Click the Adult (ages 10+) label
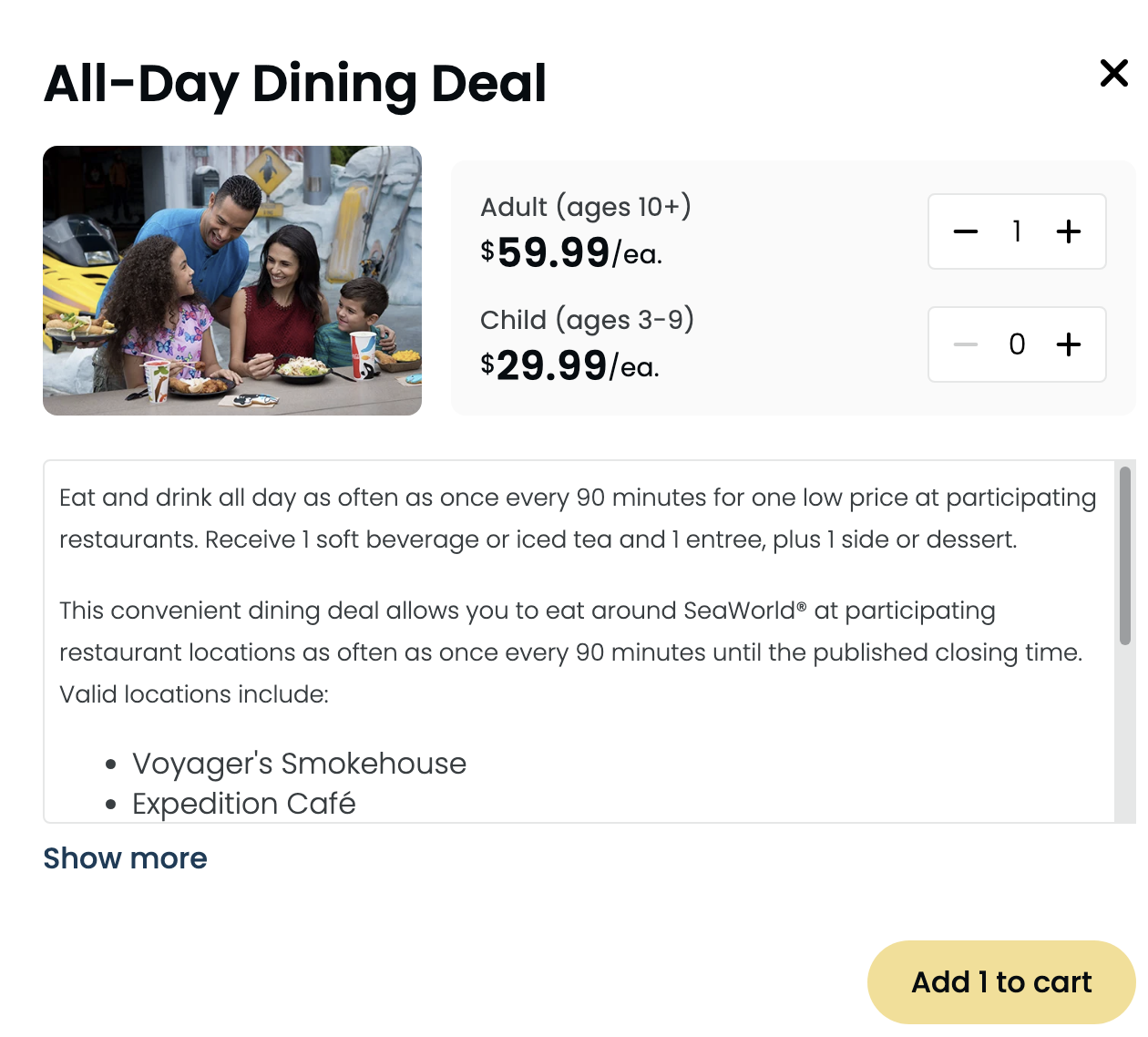Image resolution: width=1148 pixels, height=1037 pixels. click(585, 207)
